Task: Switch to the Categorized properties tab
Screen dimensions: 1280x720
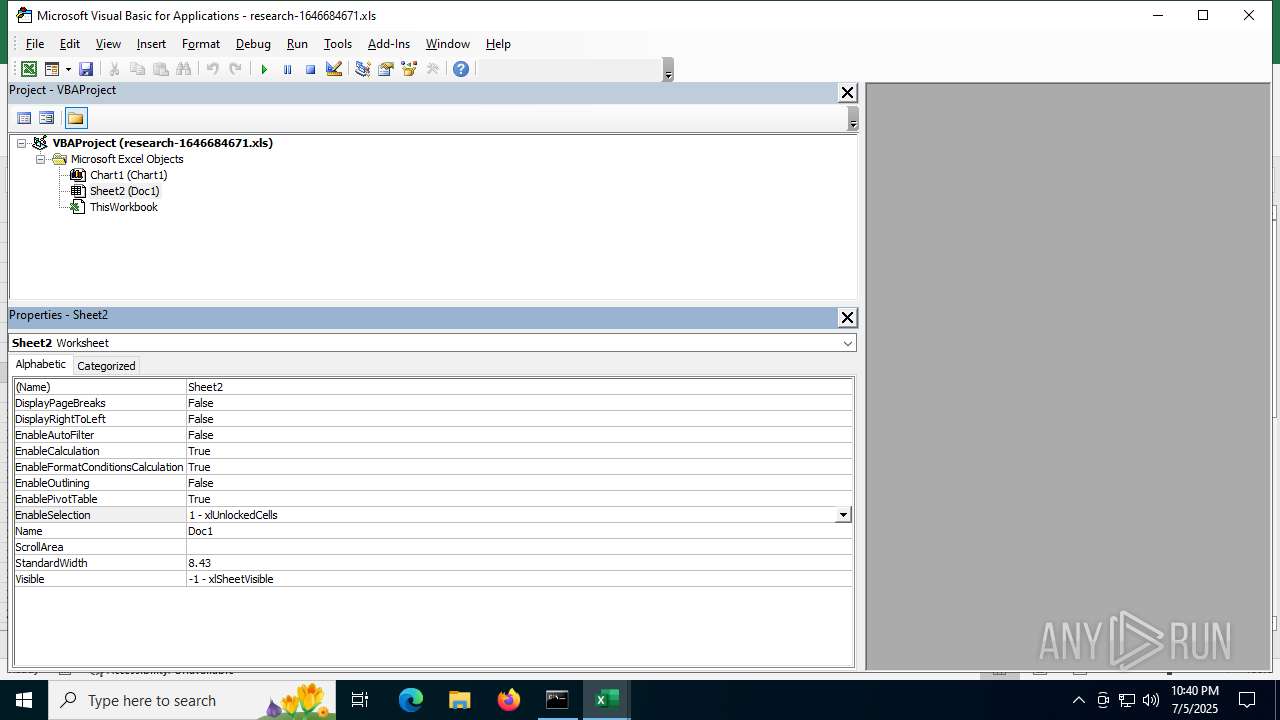Action: pos(106,366)
